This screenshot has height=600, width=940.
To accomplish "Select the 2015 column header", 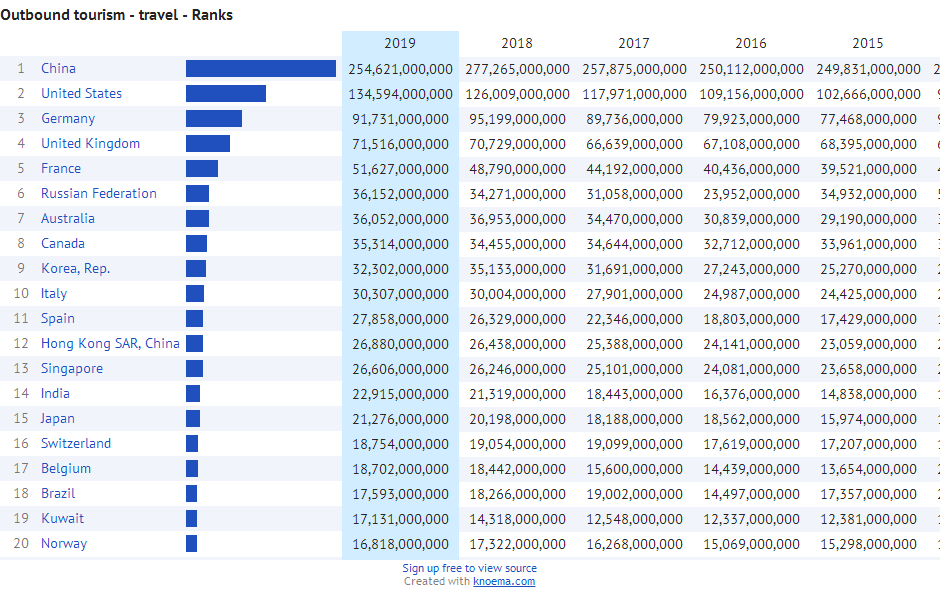I will tap(867, 43).
